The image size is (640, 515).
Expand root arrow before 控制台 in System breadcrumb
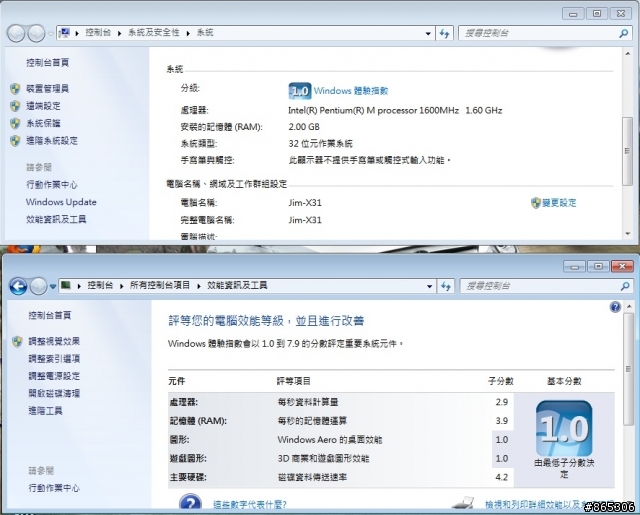[77, 33]
